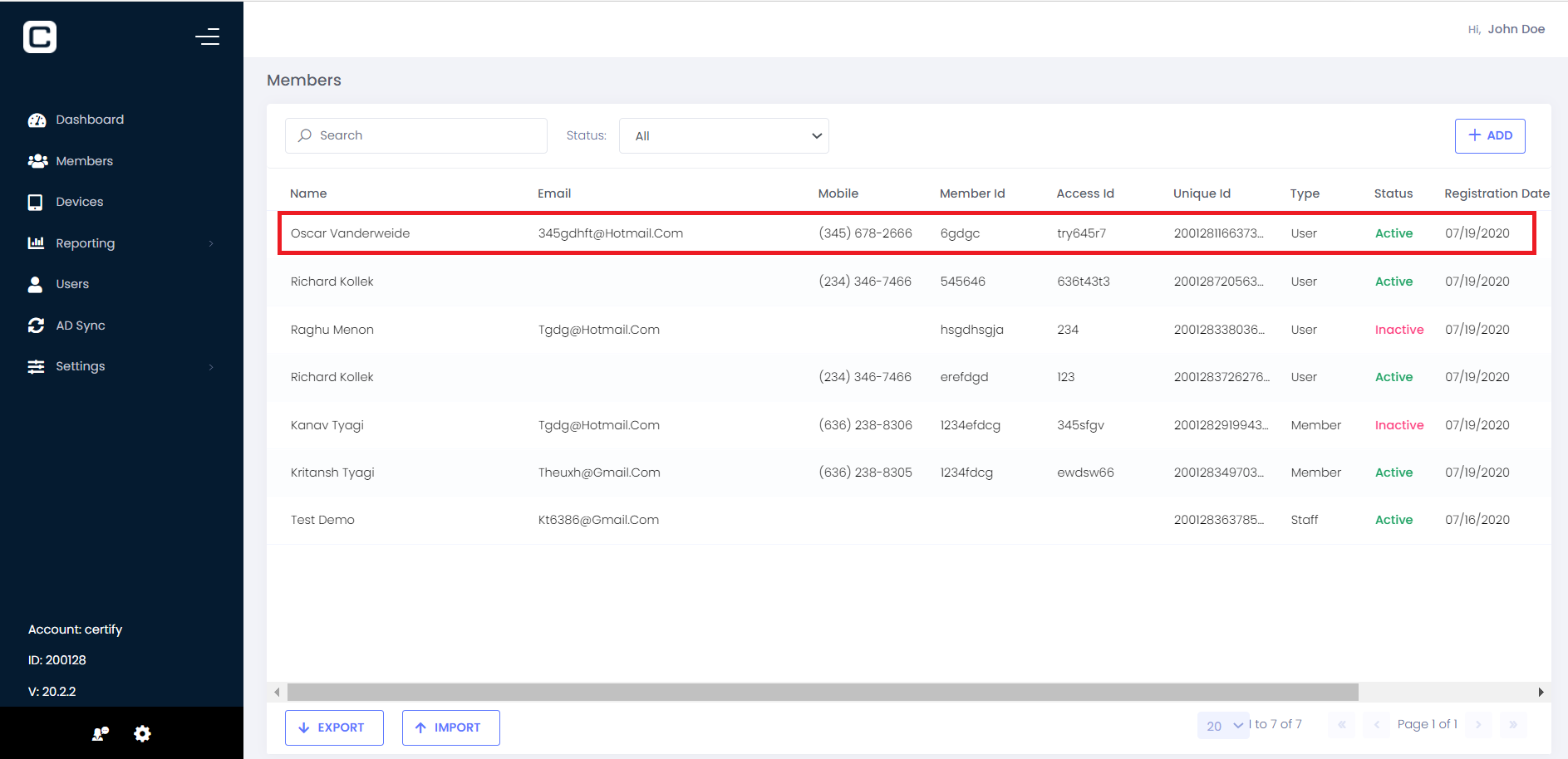Click the magnifier icon in search box
The height and width of the screenshot is (759, 1568).
coord(305,135)
